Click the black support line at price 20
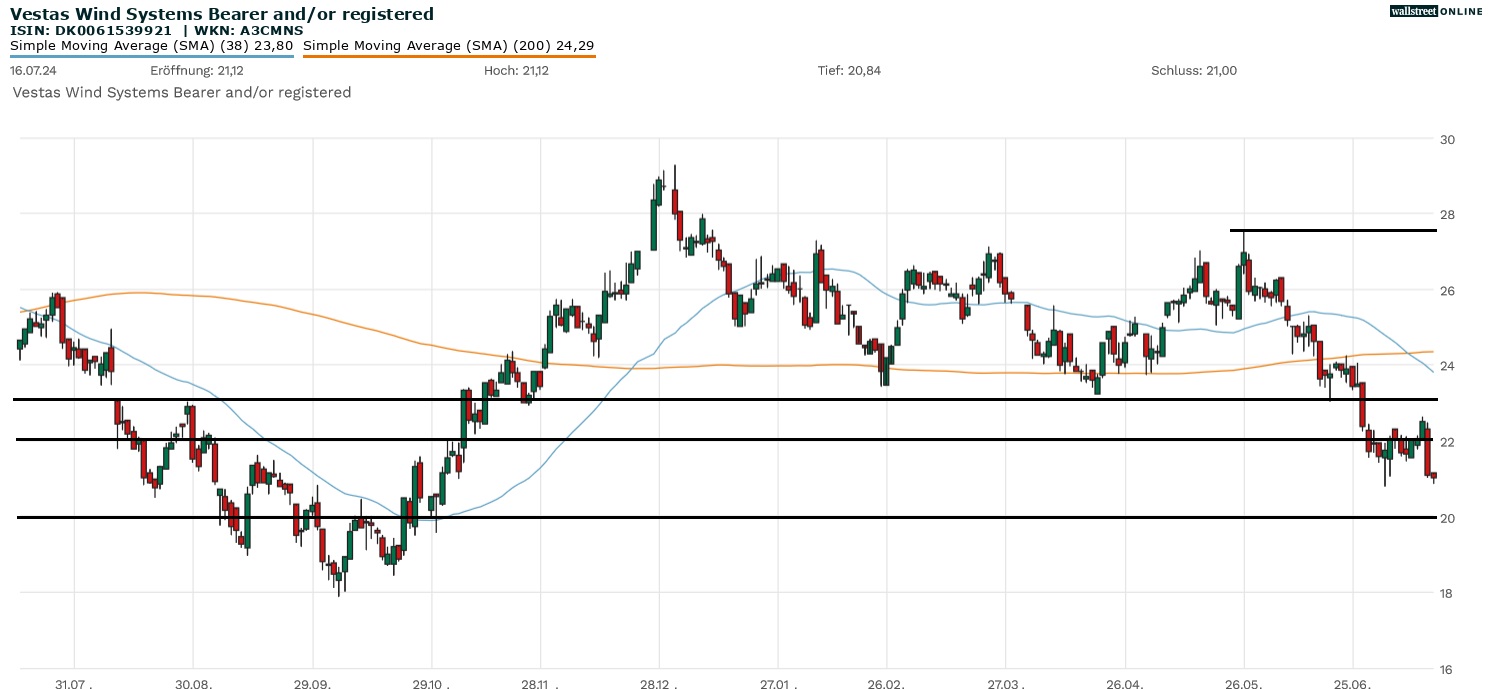Viewport: 1490px width, 689px height. click(x=700, y=517)
